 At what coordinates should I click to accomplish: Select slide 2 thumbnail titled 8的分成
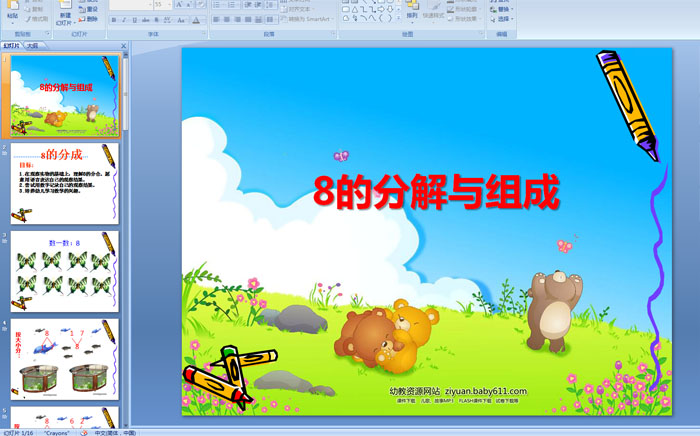65,183
